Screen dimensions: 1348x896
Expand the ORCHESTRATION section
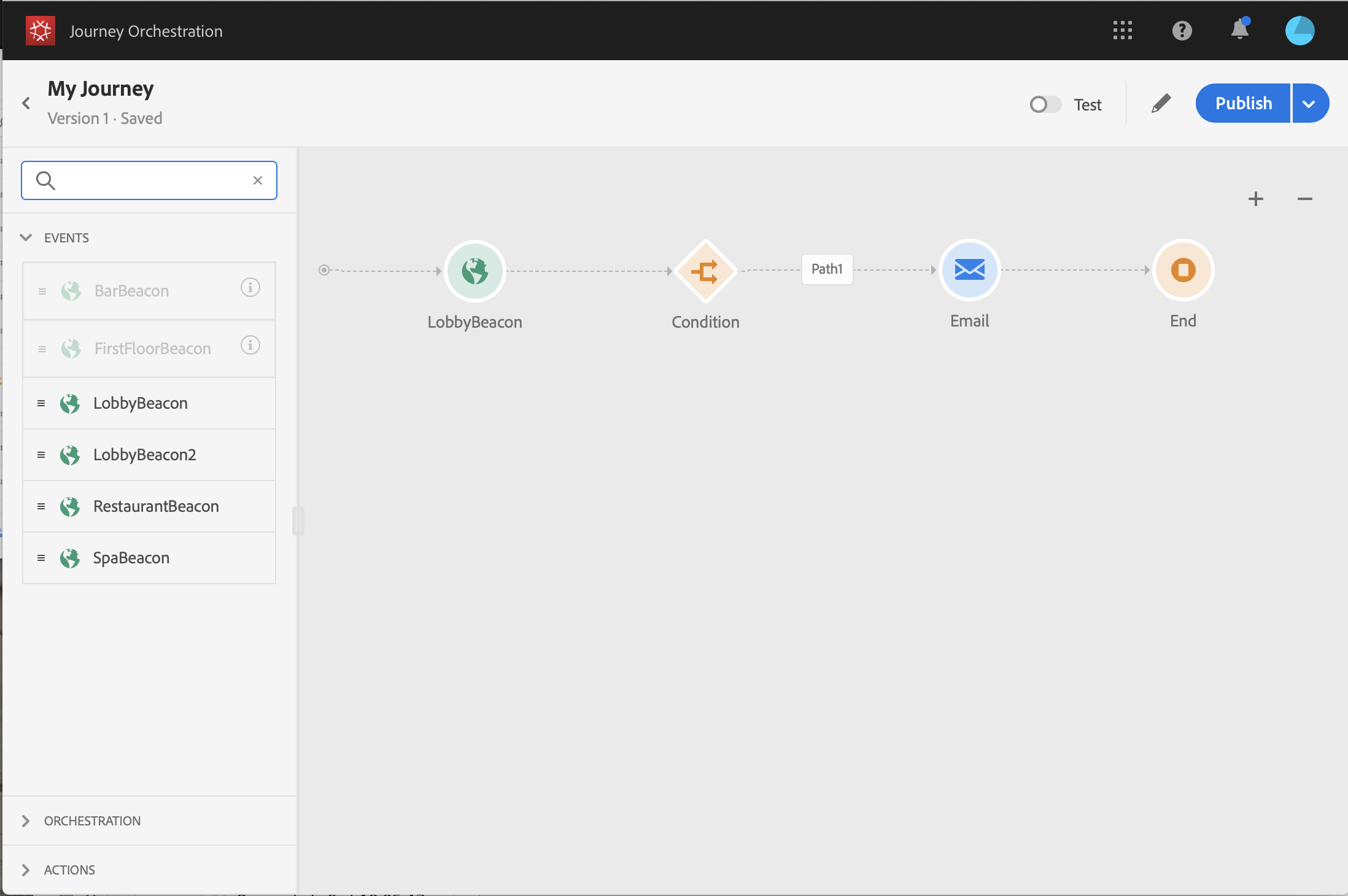pos(26,821)
